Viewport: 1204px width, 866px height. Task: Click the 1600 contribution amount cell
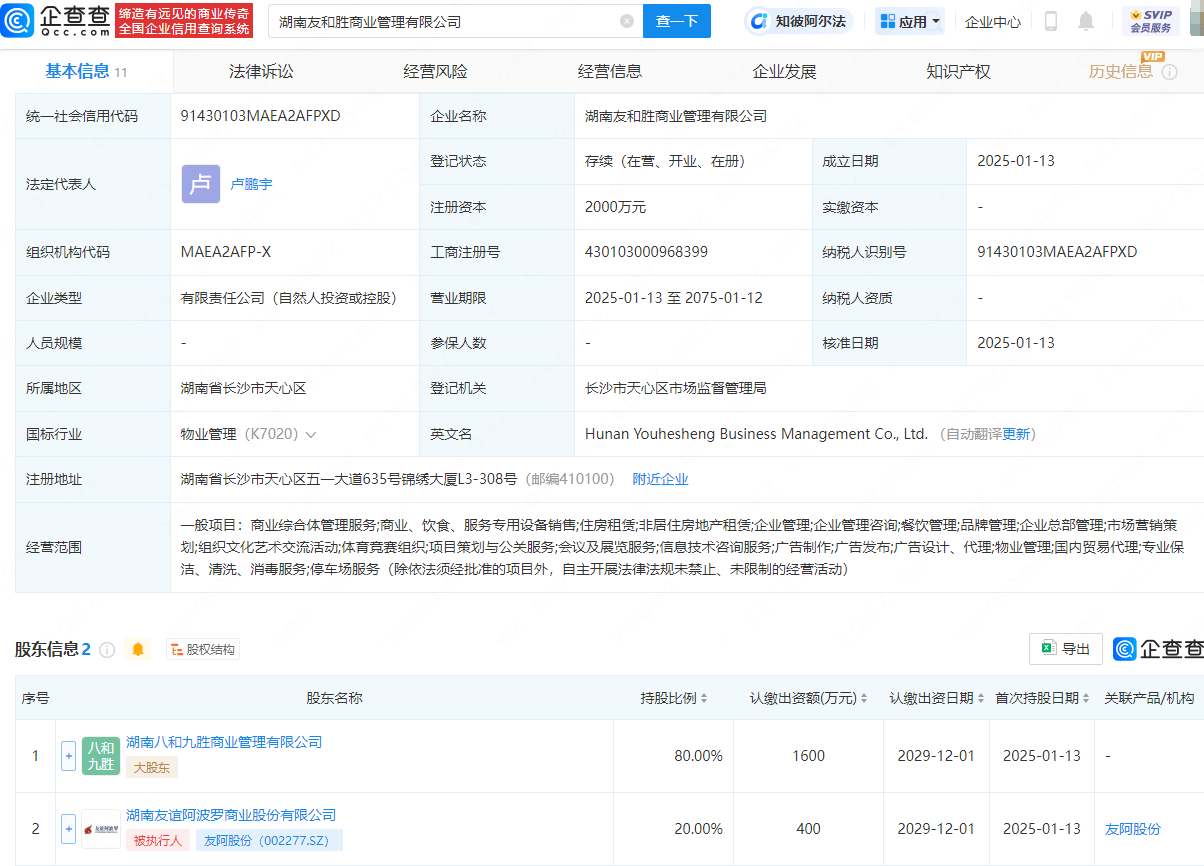[808, 756]
